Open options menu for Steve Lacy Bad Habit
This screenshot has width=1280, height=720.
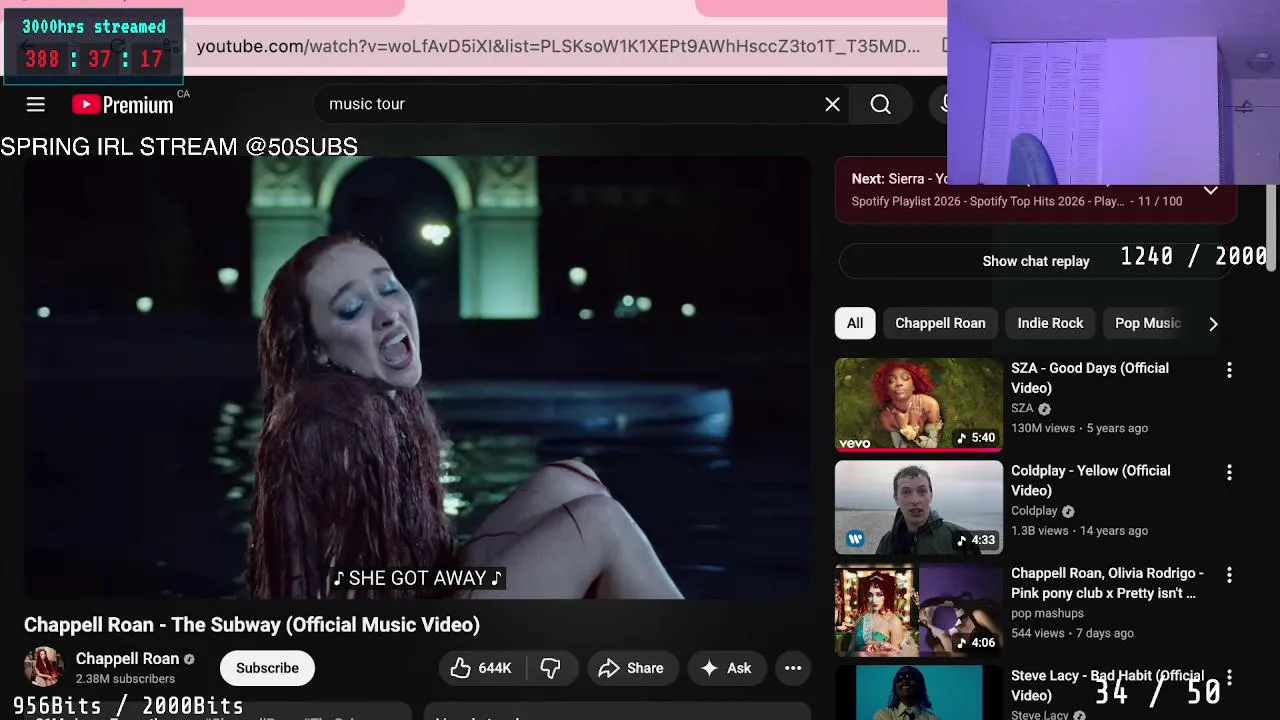tap(1229, 677)
